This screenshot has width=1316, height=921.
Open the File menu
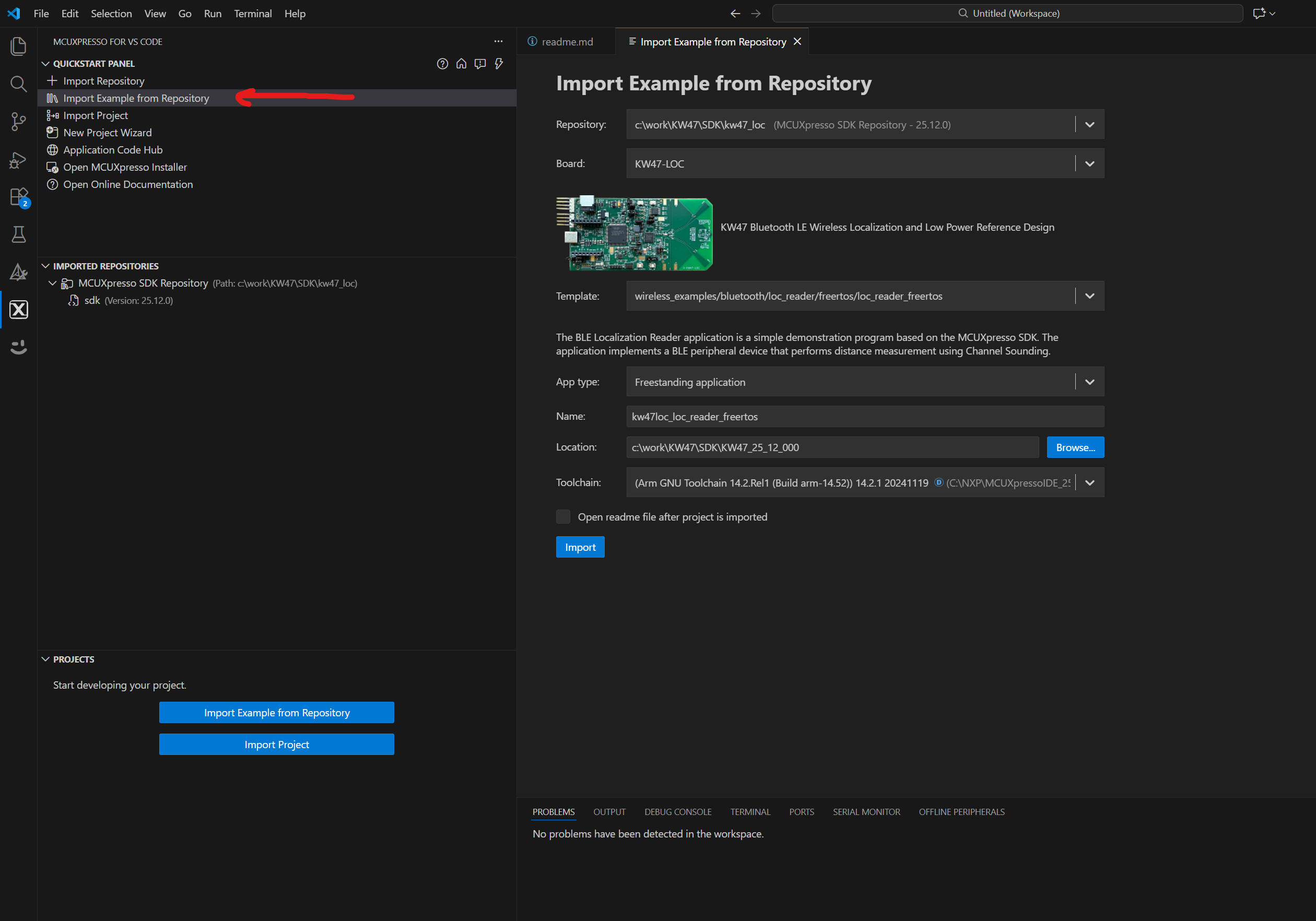tap(41, 13)
